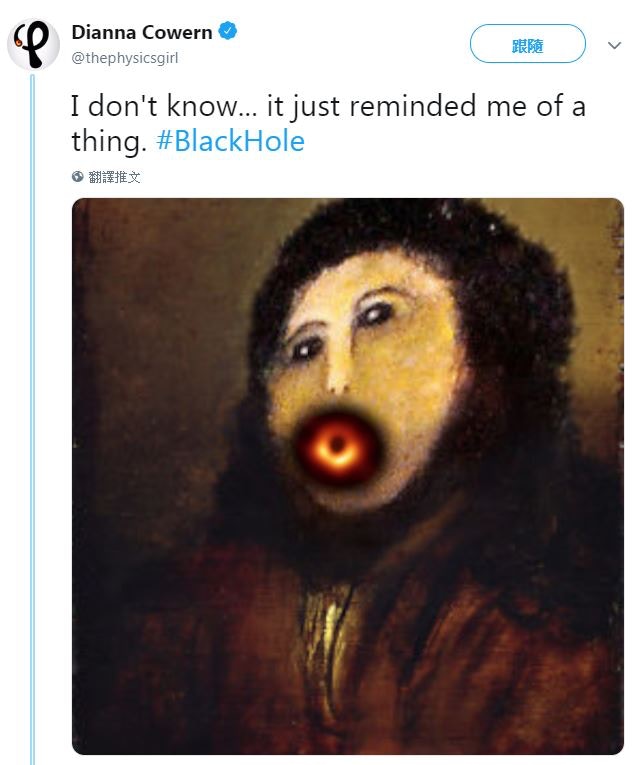
Task: Click the 翻譯推文 translate tweet link
Action: [114, 177]
